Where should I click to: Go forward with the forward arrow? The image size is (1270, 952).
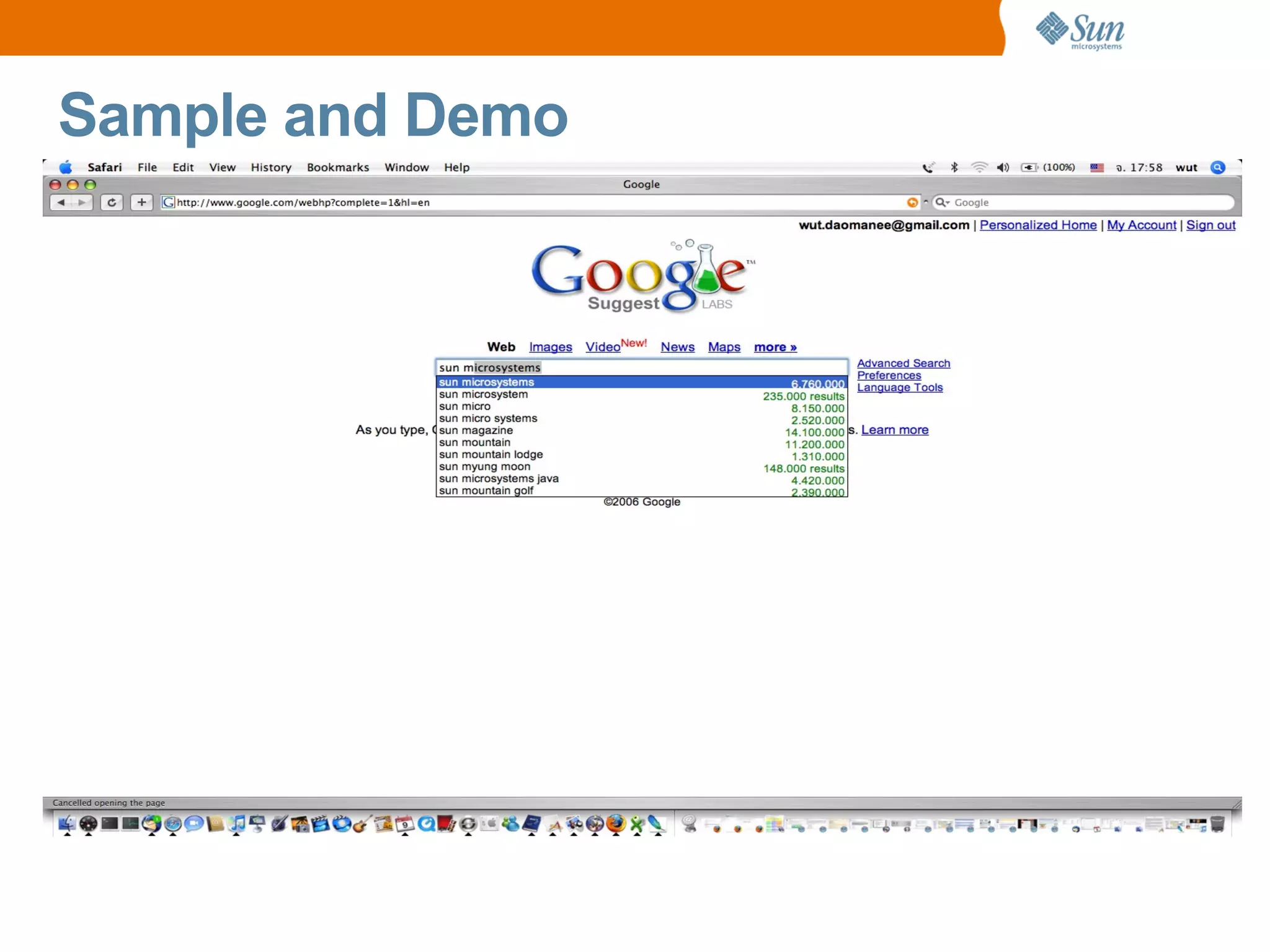click(x=82, y=202)
